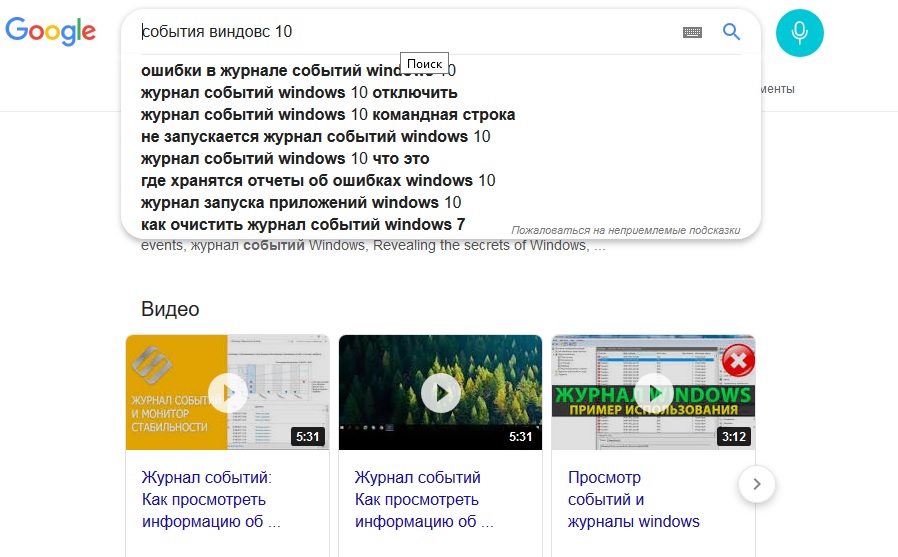Start voice search with the microphone button
The width and height of the screenshot is (898, 557).
coord(799,33)
